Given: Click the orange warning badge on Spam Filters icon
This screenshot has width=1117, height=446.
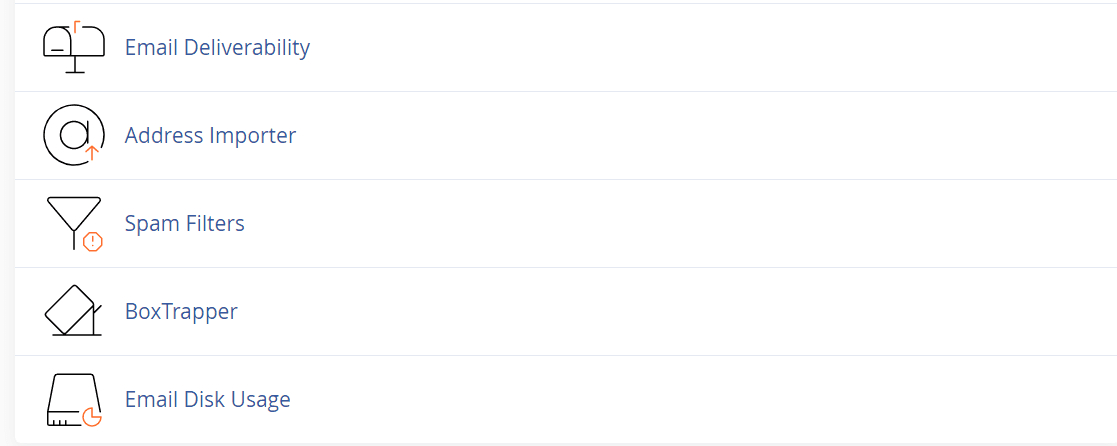Looking at the screenshot, I should 93,241.
